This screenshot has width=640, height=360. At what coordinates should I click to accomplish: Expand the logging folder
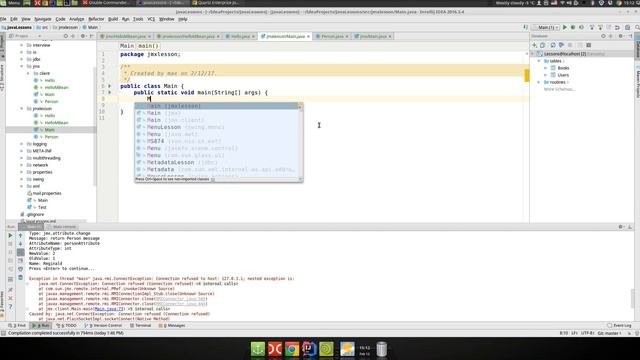[x=22, y=144]
